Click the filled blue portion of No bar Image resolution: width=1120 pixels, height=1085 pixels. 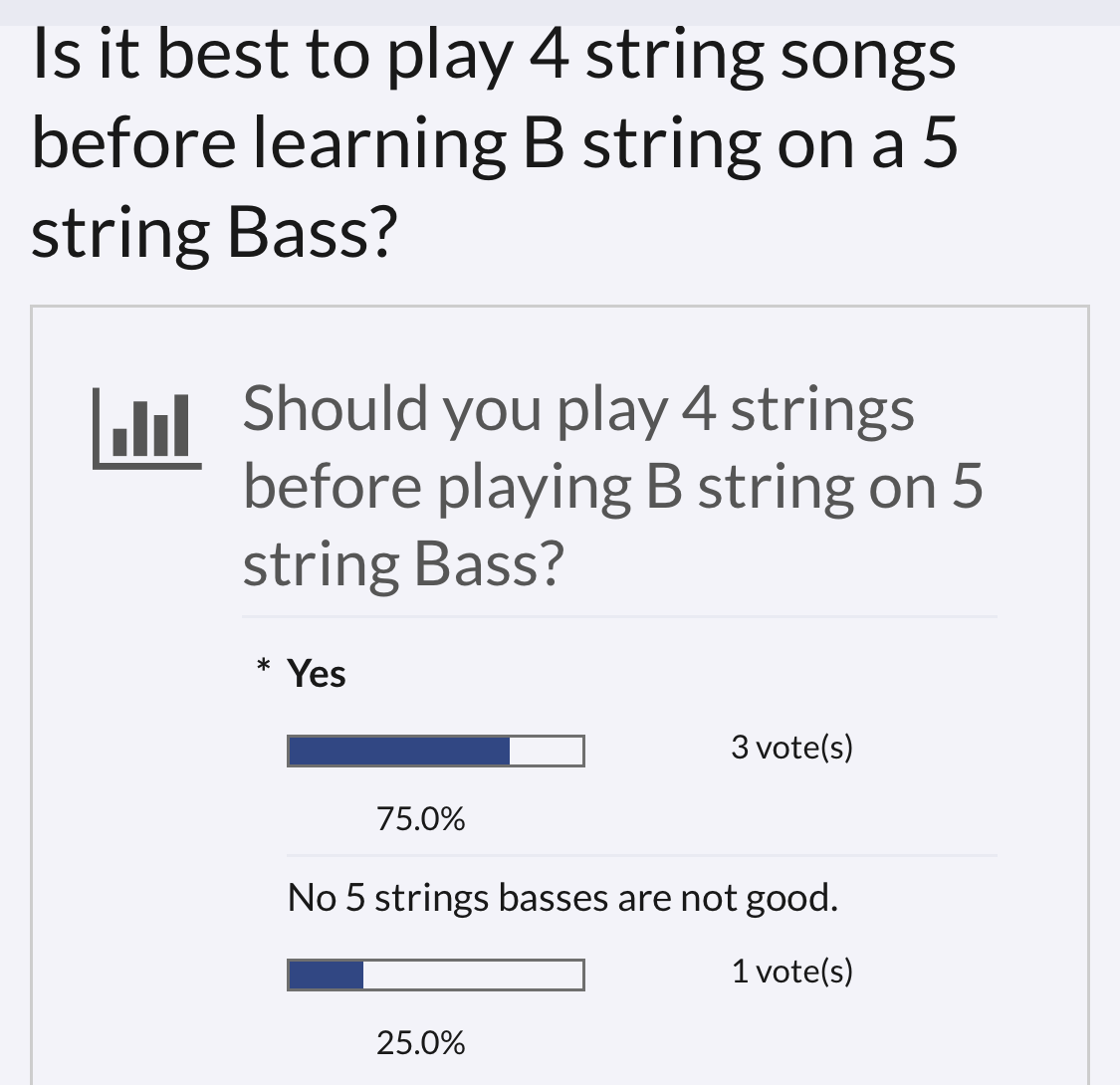[x=326, y=975]
